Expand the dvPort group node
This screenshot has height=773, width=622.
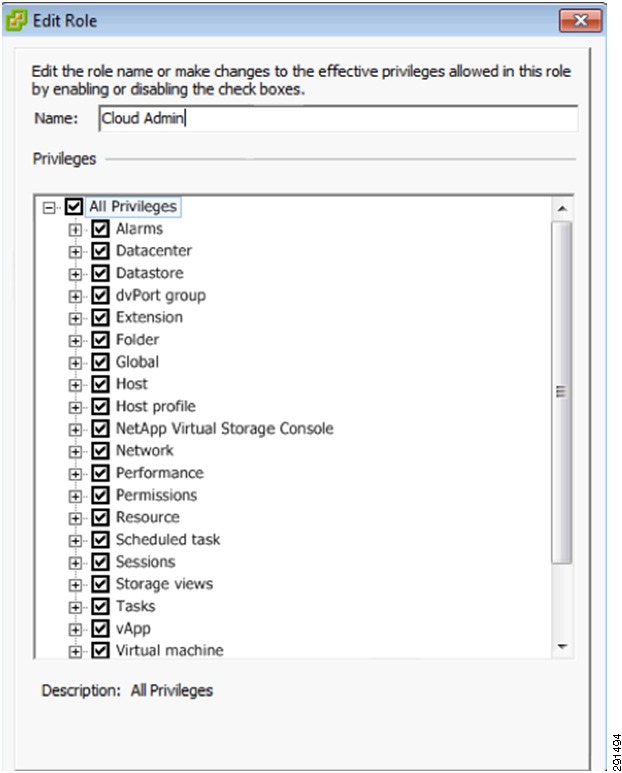pyautogui.click(x=75, y=296)
